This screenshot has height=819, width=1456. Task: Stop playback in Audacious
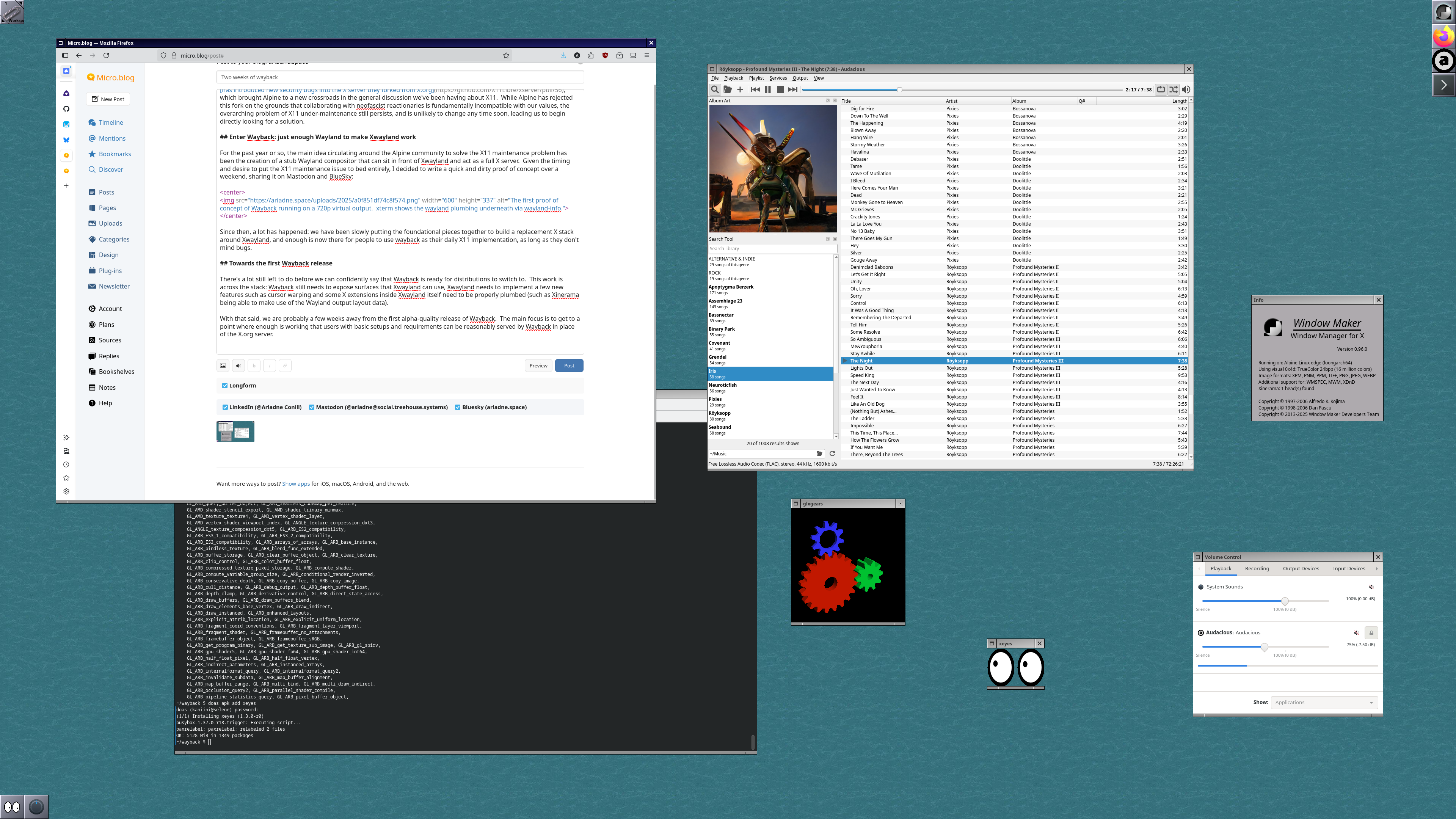point(780,89)
